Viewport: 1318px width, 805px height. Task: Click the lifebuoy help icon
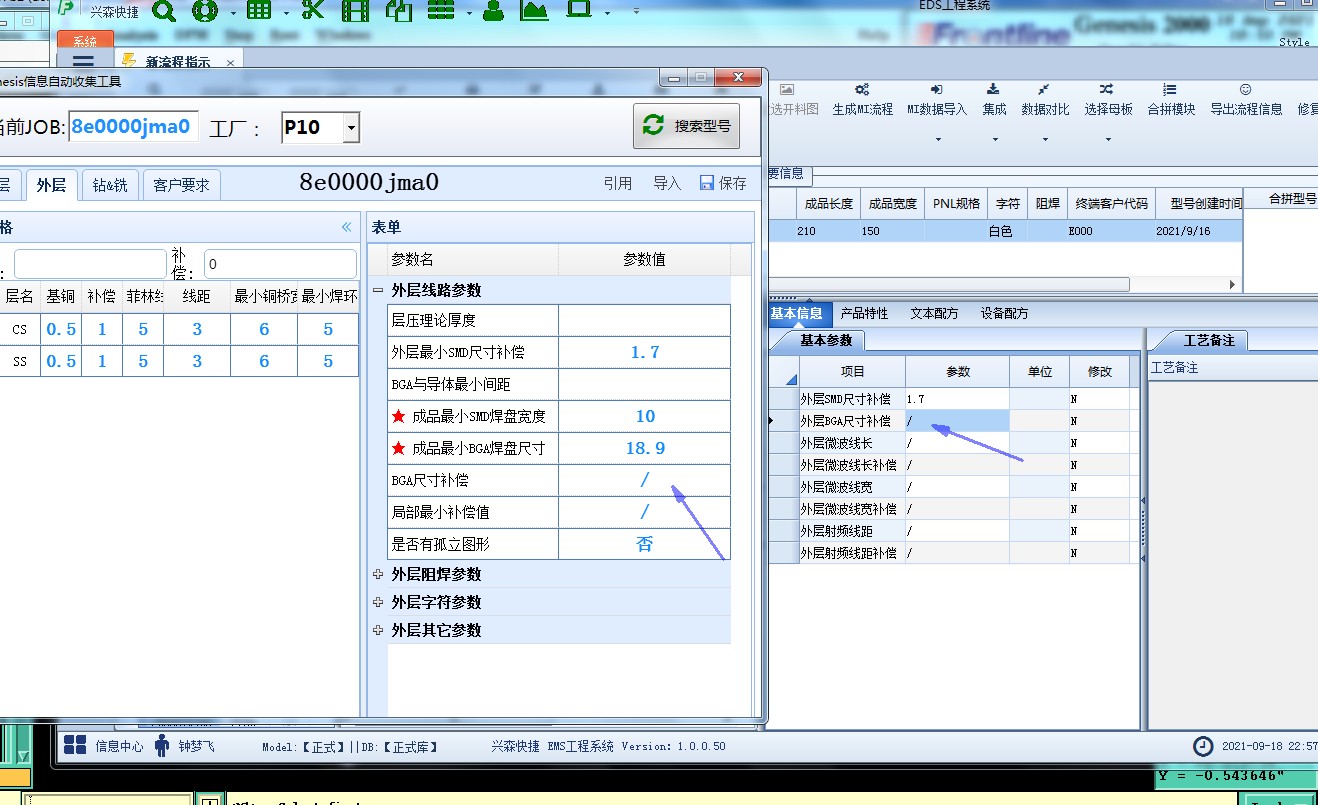pos(205,11)
